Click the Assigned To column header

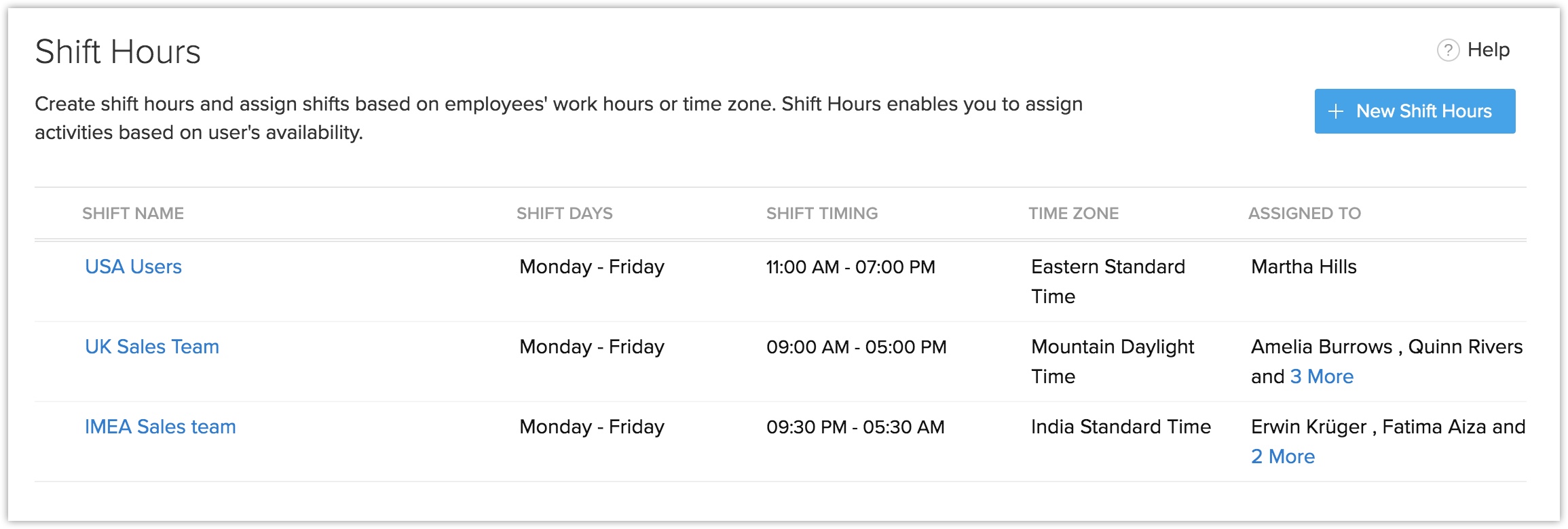(1304, 214)
